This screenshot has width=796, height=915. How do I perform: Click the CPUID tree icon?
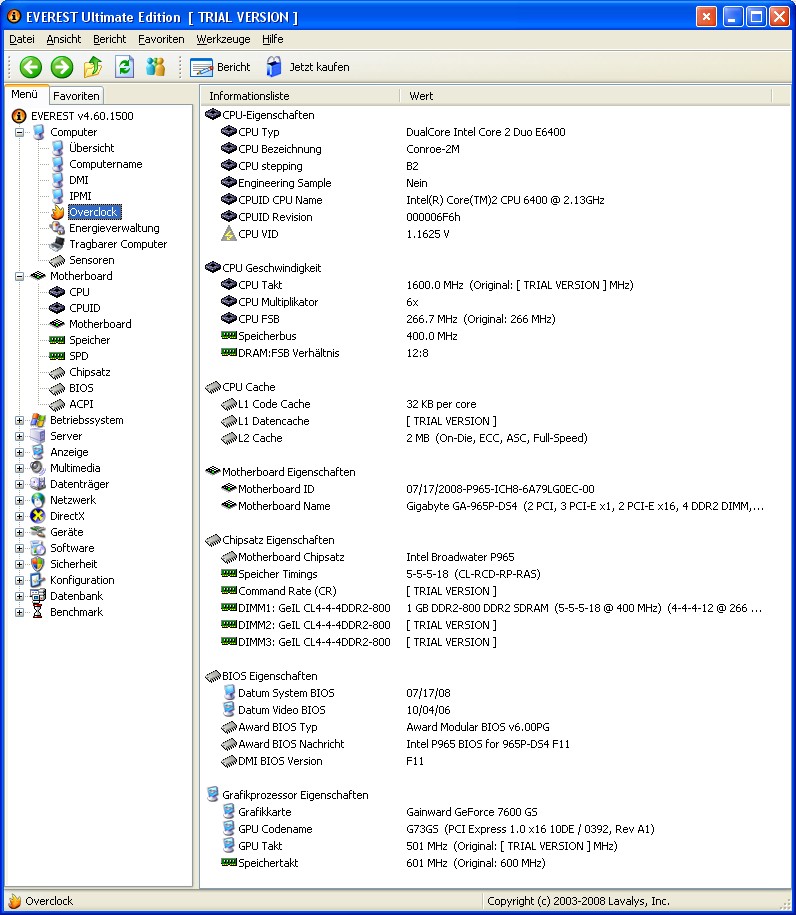point(57,308)
